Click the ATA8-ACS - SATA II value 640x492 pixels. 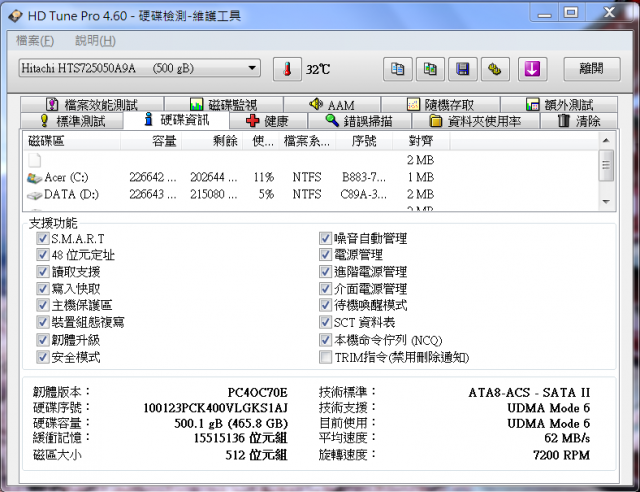(529, 392)
